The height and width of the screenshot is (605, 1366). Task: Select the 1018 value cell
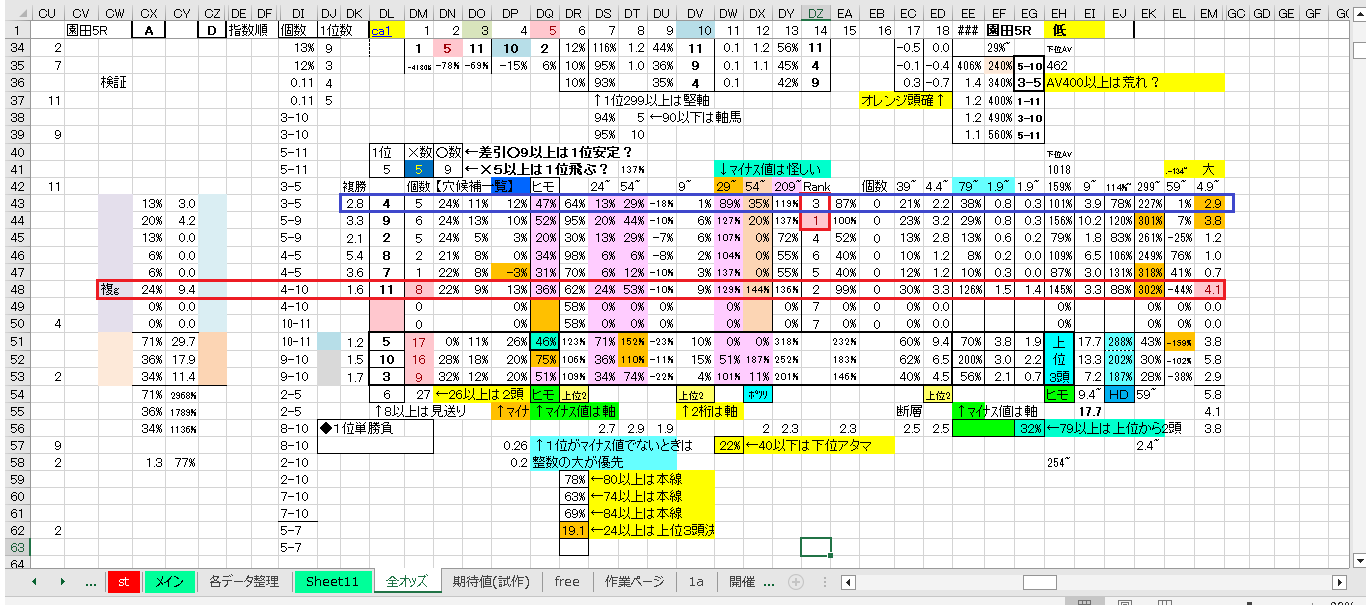[x=1060, y=169]
